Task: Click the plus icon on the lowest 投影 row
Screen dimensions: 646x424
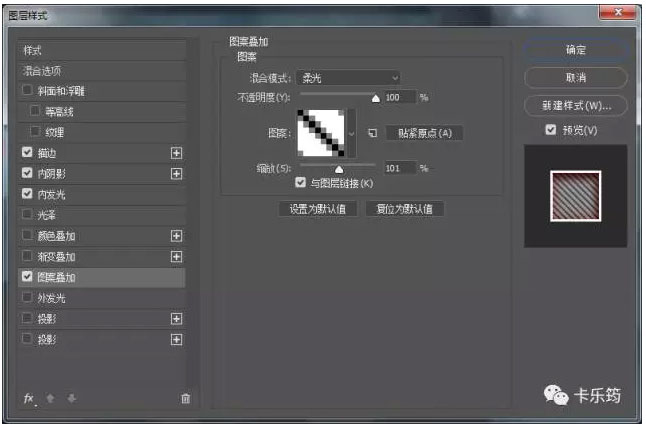Action: pos(176,340)
